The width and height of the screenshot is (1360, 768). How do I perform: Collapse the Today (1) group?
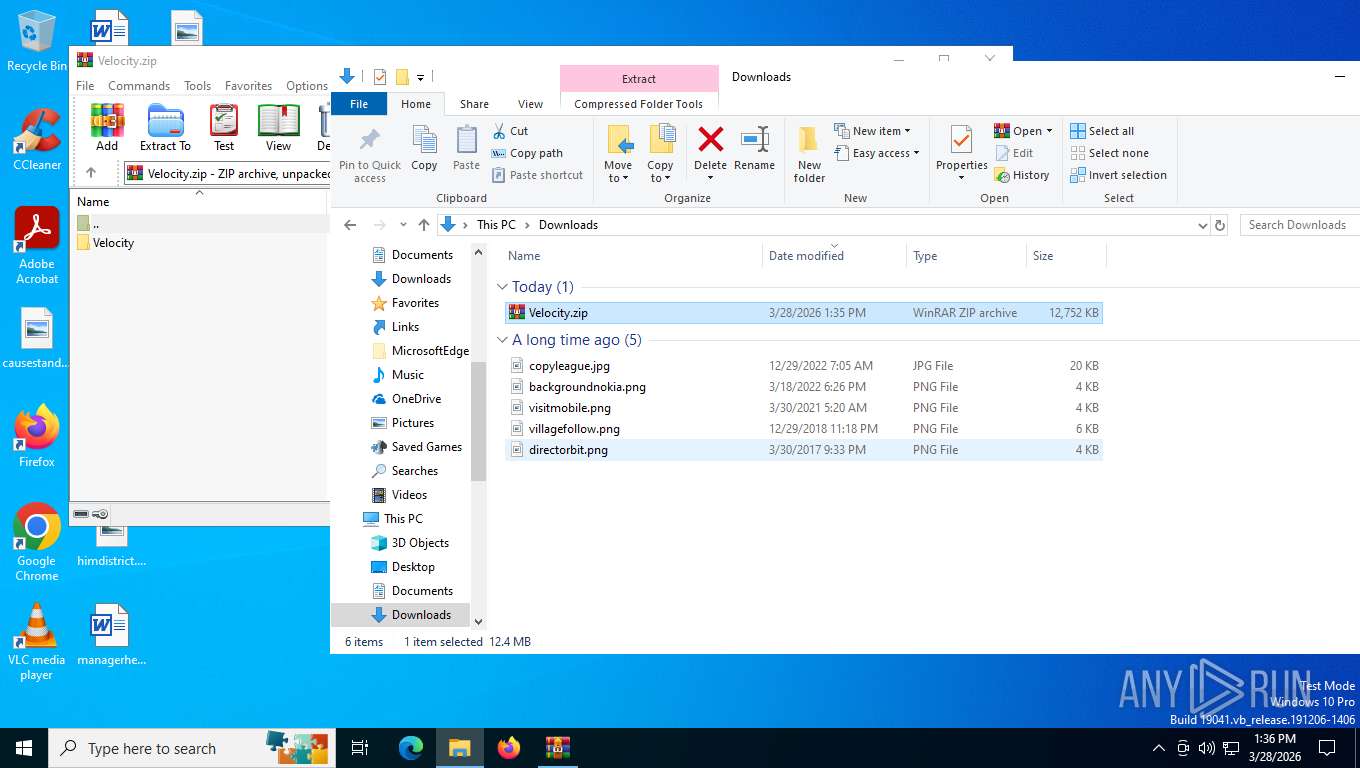coord(502,287)
